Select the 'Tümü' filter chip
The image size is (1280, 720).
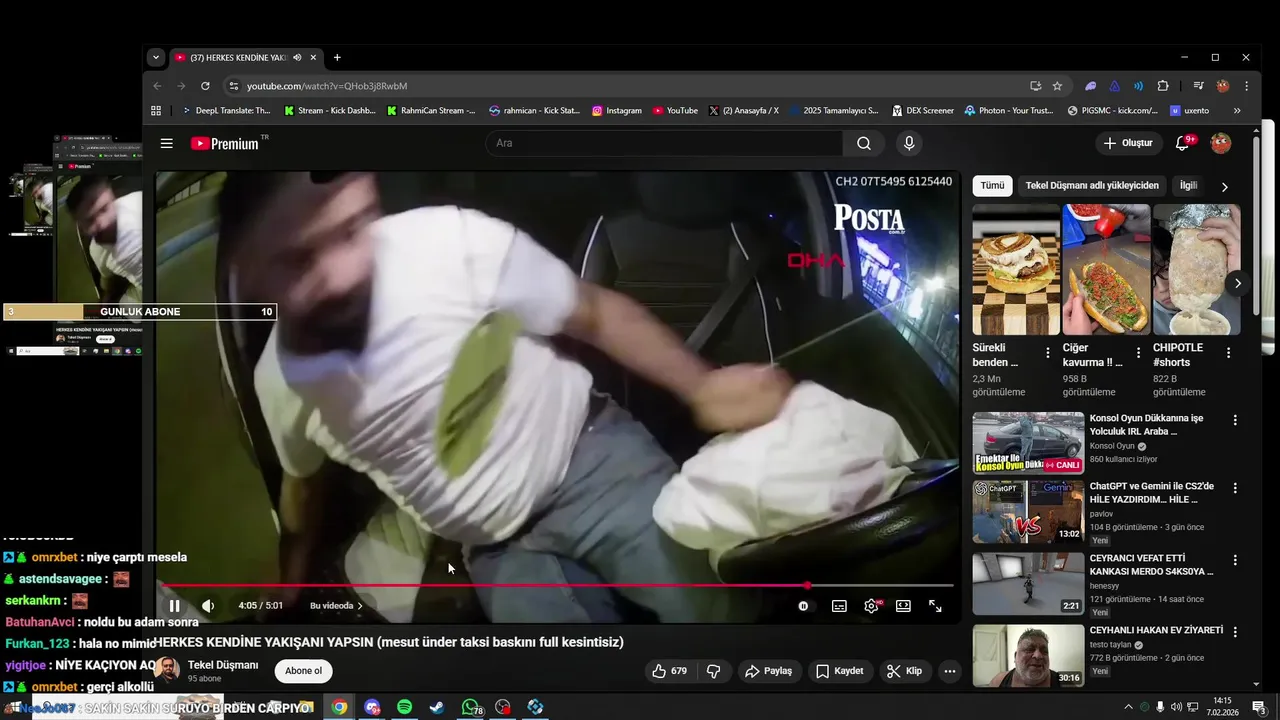[x=992, y=186]
